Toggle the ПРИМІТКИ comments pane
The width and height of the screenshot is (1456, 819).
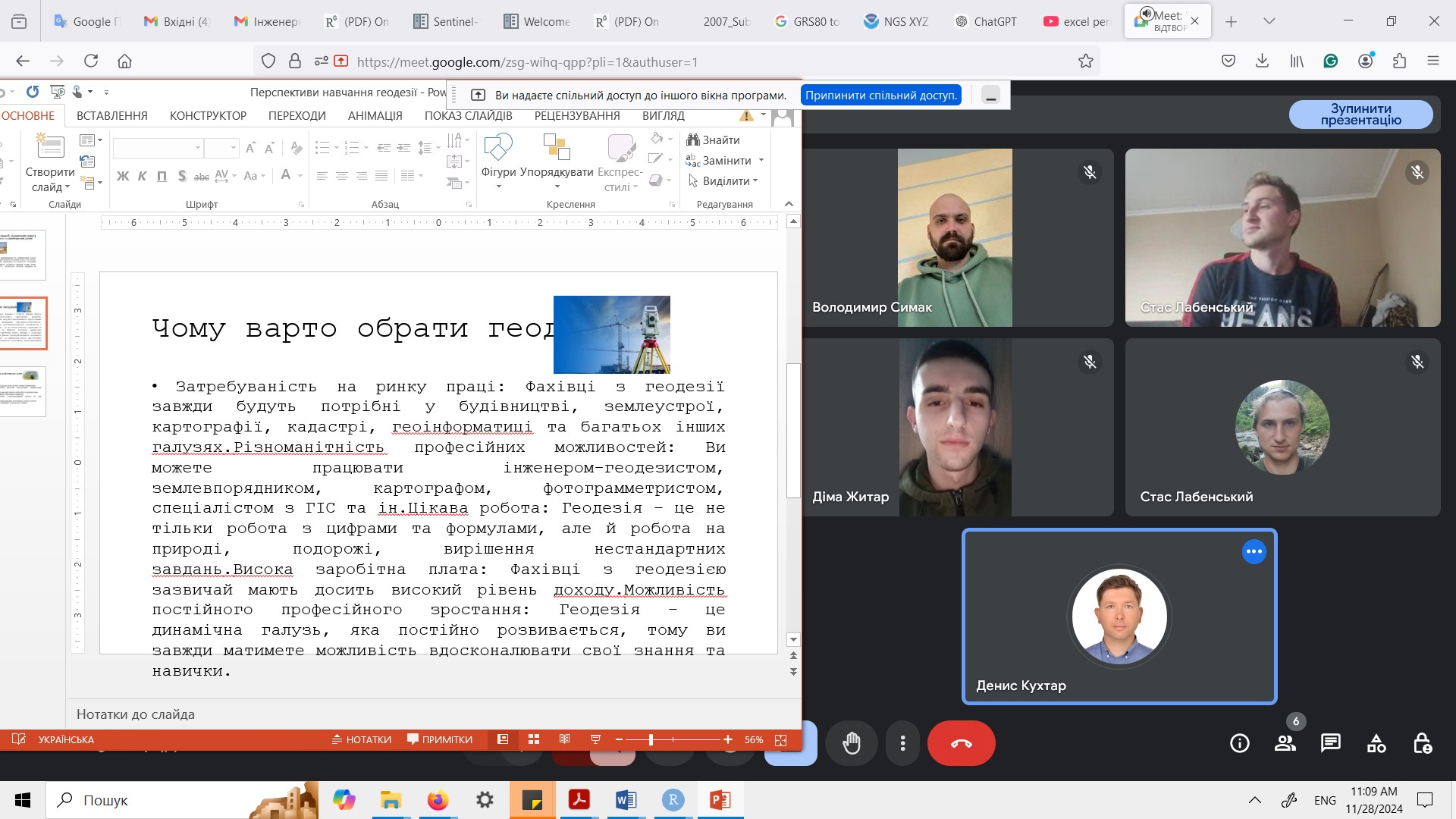coord(440,739)
